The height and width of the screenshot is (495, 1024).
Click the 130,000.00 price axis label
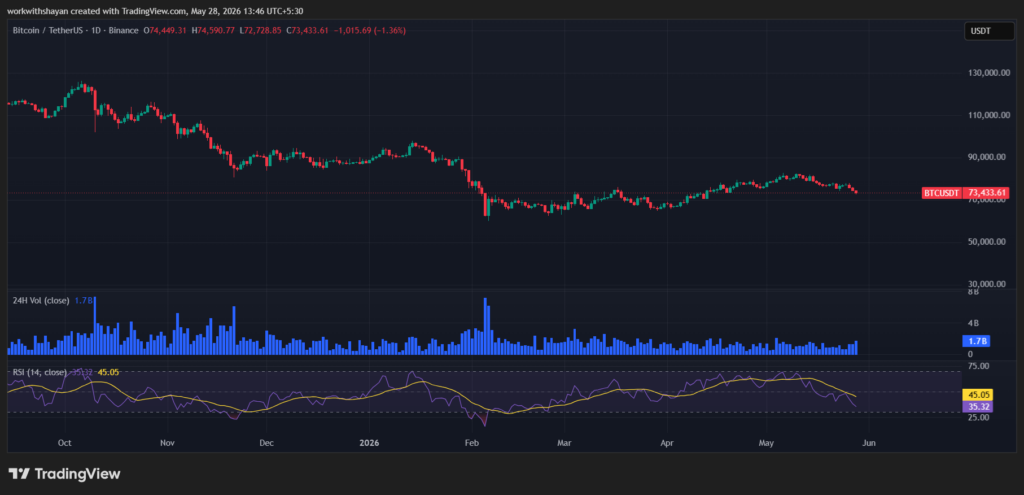coord(989,73)
